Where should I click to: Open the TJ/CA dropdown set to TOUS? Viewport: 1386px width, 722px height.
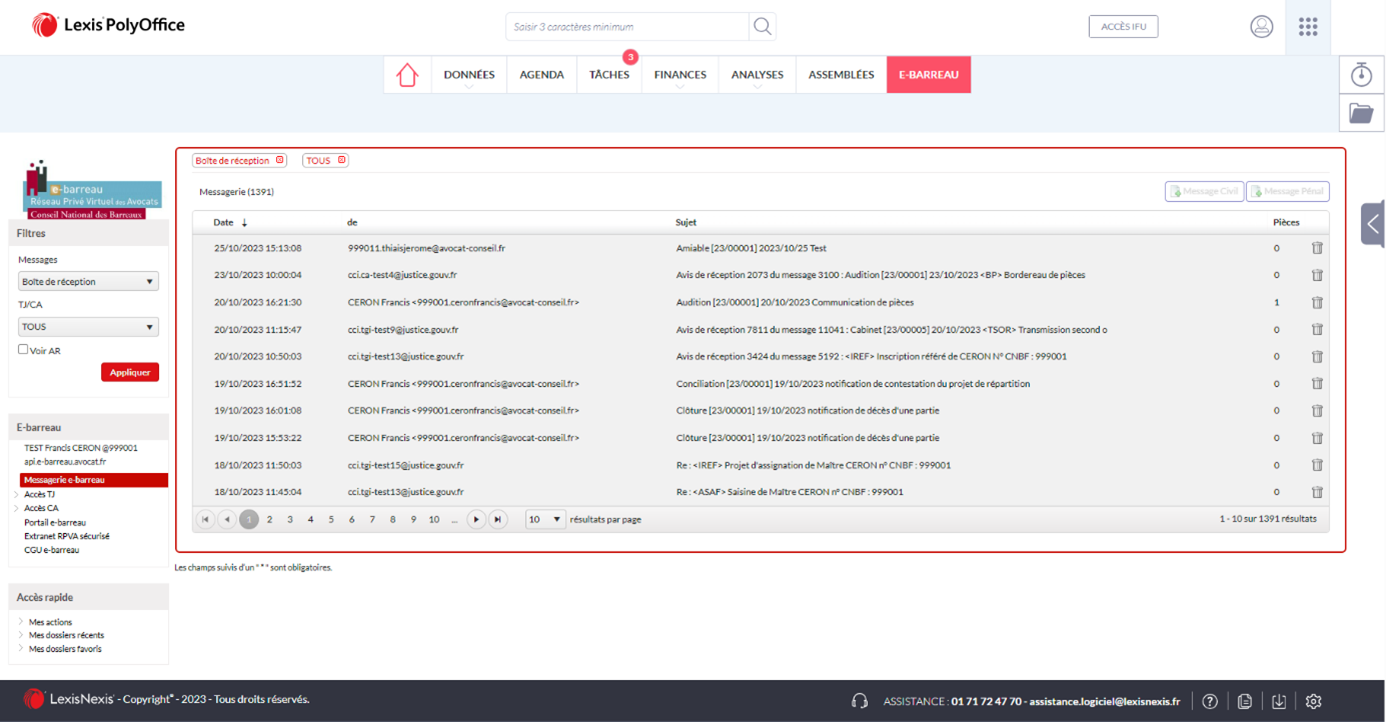(x=88, y=327)
